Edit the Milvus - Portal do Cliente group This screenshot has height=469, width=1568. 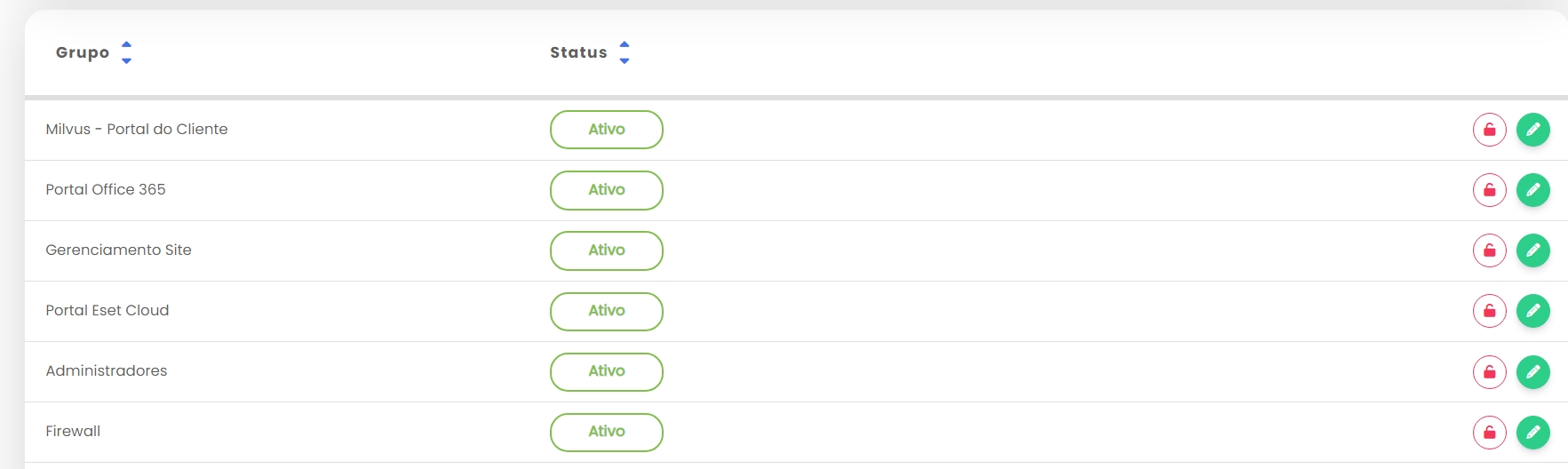(1532, 130)
